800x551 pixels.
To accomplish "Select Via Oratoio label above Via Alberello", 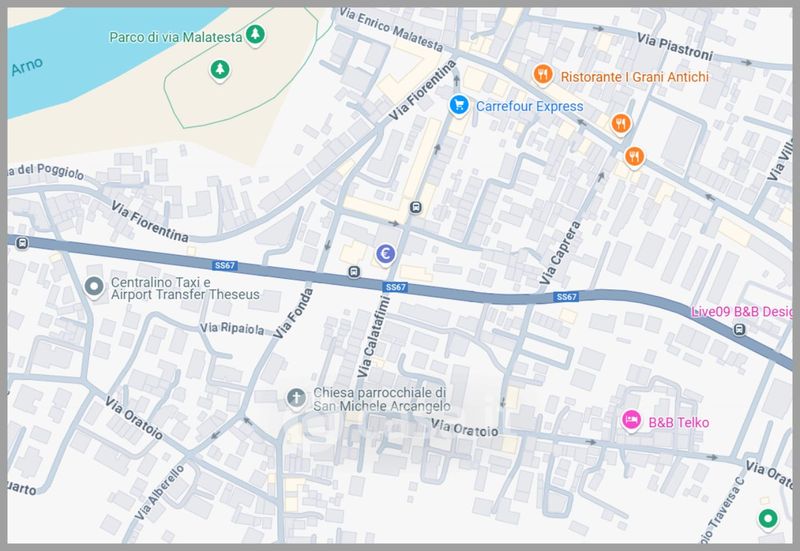I will coord(134,418).
